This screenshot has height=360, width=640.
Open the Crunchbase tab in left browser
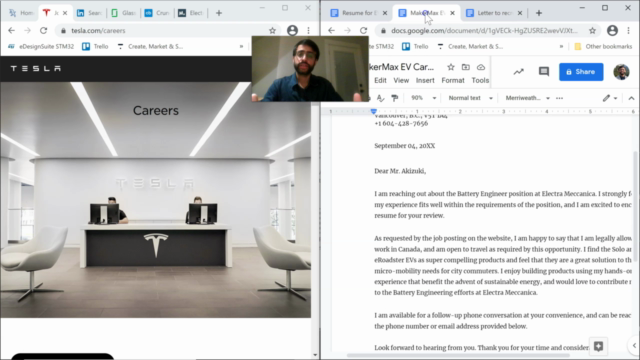pyautogui.click(x=157, y=13)
